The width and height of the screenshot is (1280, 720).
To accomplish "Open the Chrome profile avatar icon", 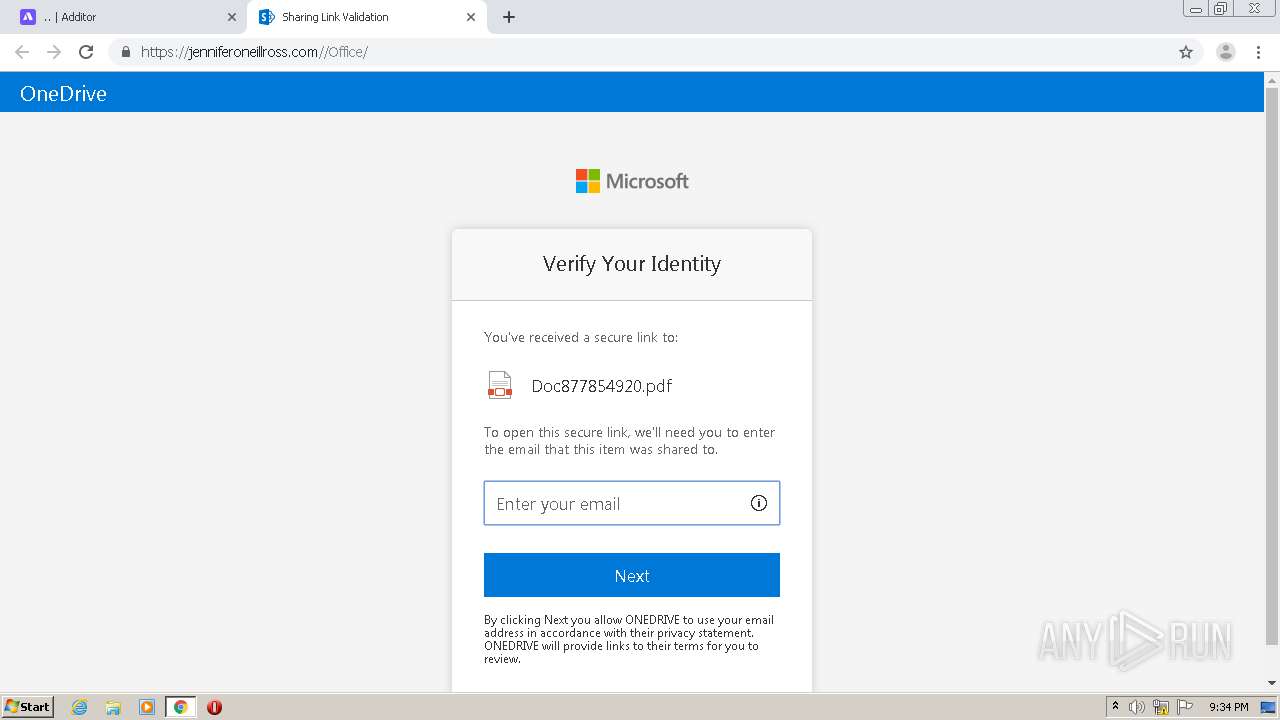I will point(1225,52).
